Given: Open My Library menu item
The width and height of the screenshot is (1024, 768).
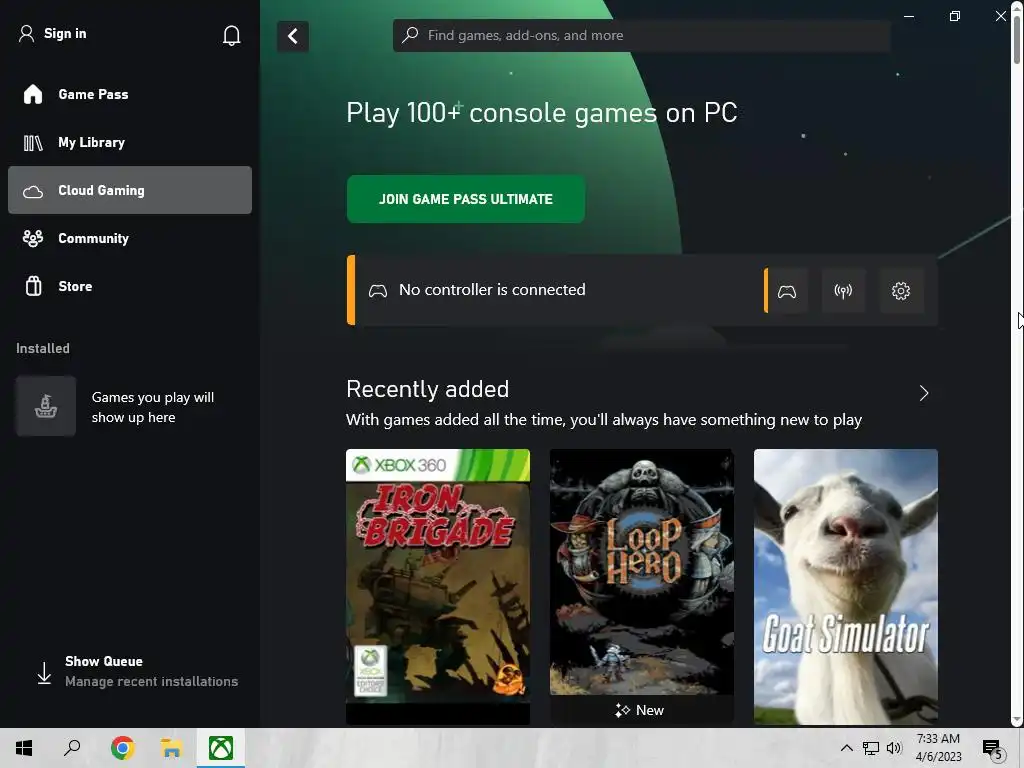Looking at the screenshot, I should (130, 142).
